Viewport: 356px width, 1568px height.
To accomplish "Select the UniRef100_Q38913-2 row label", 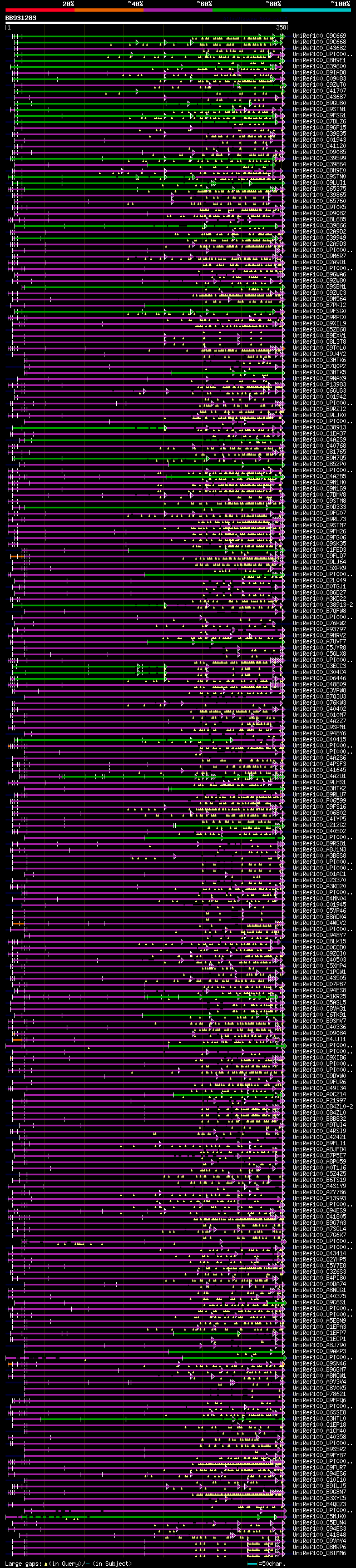I will [x=323, y=605].
